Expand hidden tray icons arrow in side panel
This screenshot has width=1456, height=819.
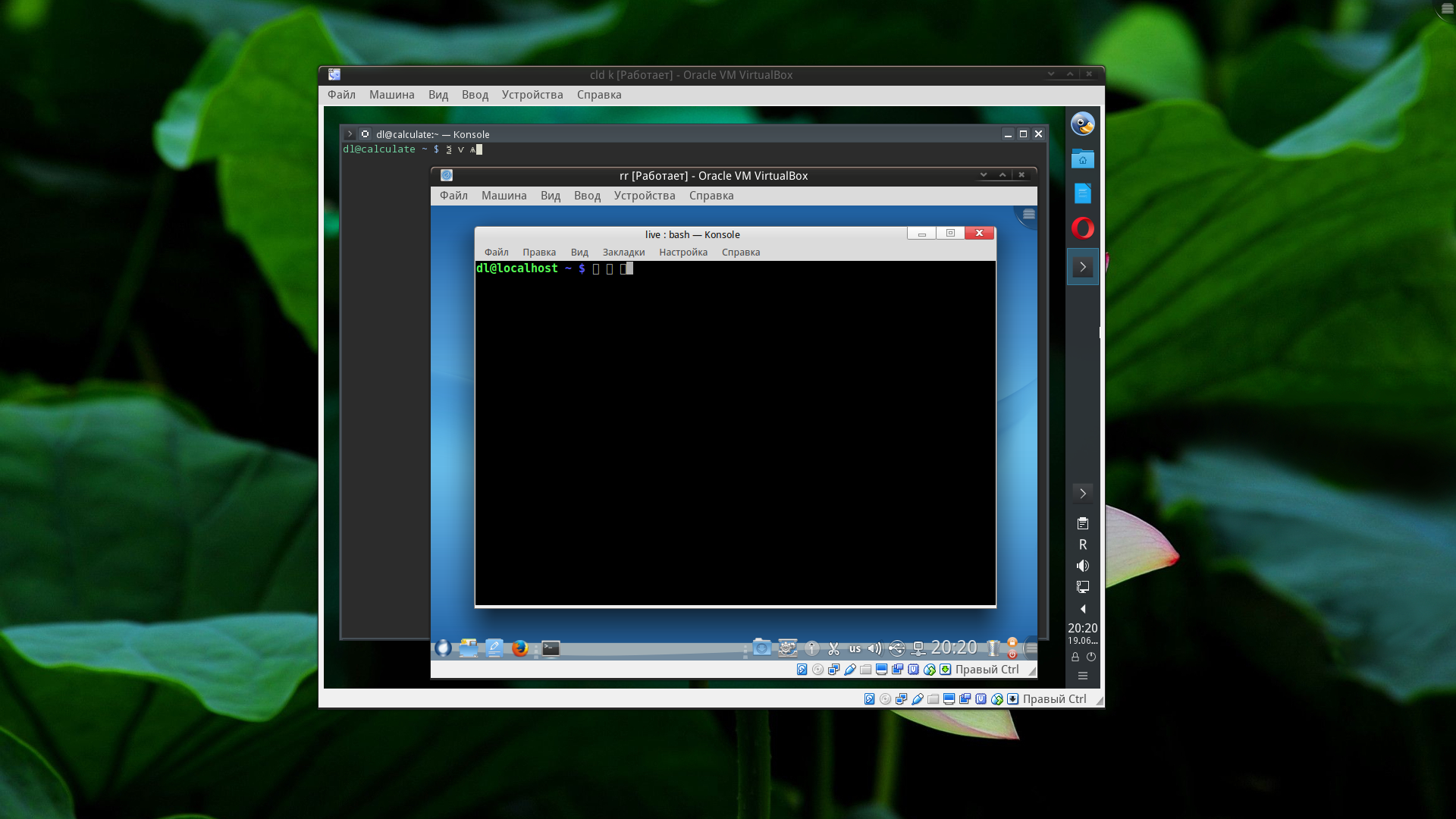click(1082, 609)
